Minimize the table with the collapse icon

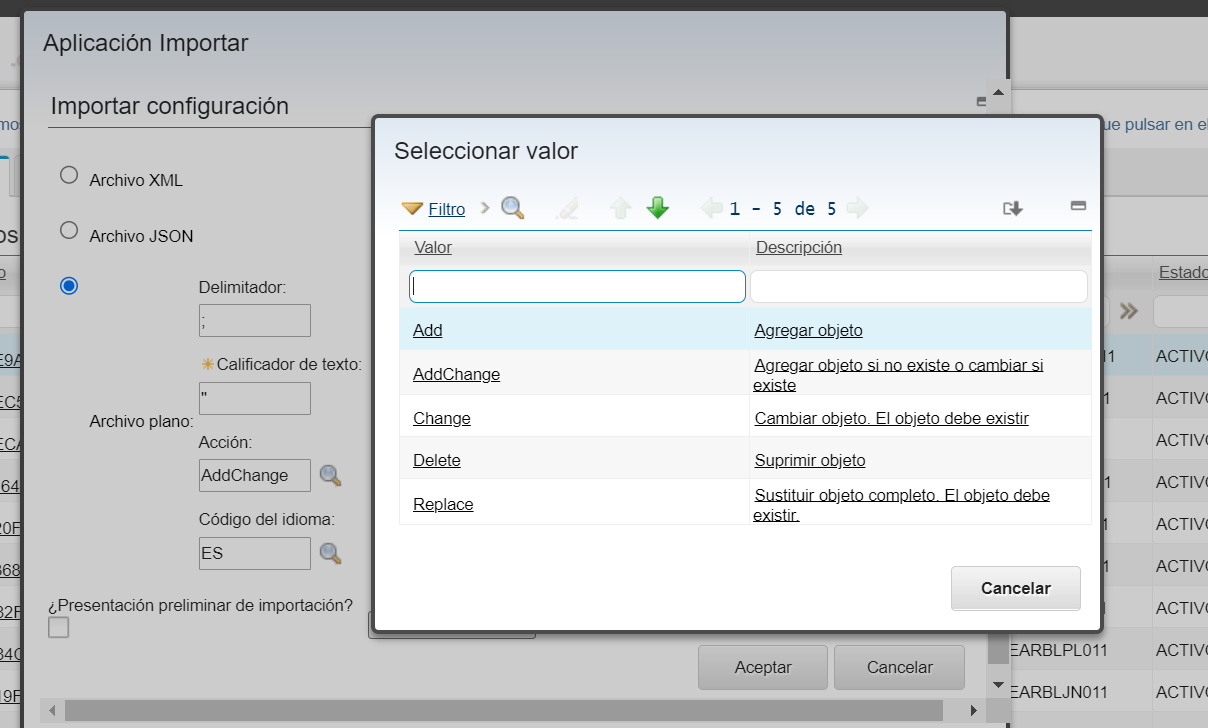[1078, 206]
